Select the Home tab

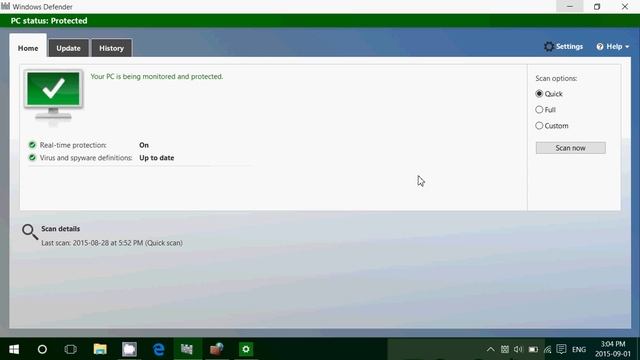pyautogui.click(x=28, y=48)
